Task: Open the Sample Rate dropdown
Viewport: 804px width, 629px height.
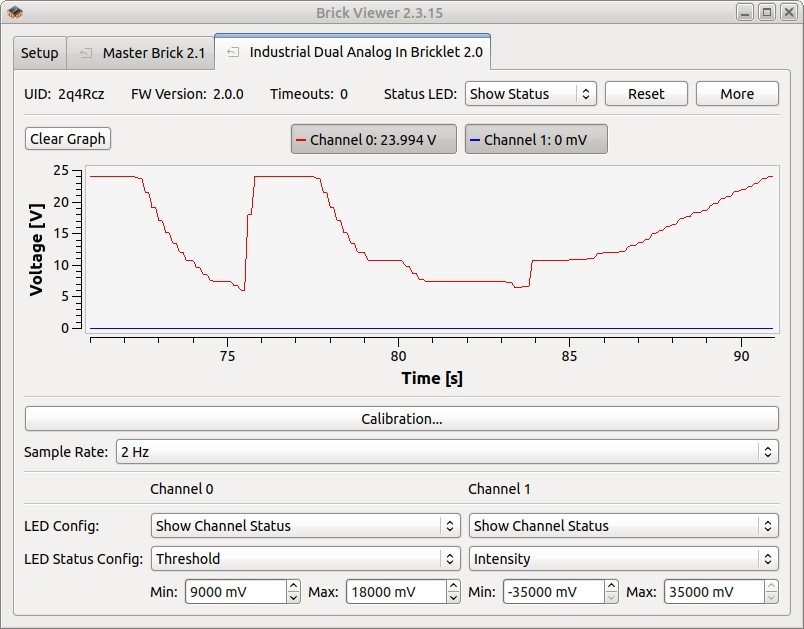Action: click(447, 452)
